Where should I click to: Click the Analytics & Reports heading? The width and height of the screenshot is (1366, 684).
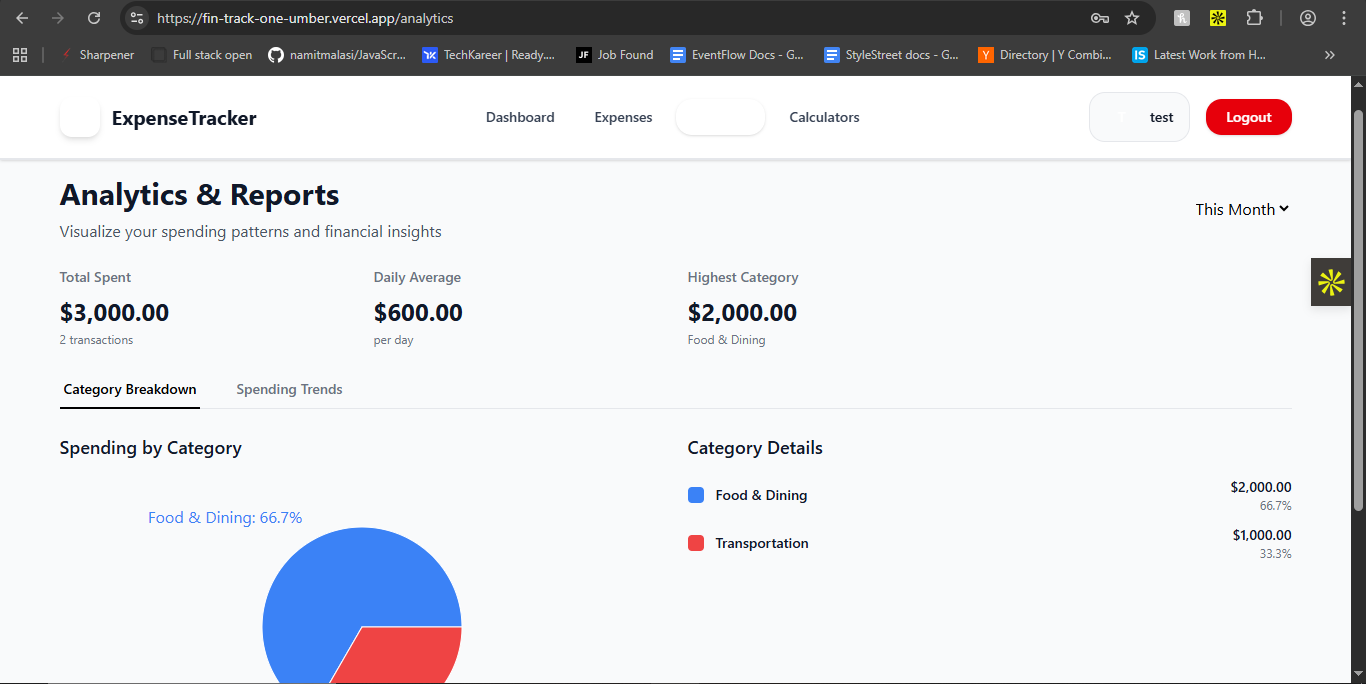tap(199, 194)
